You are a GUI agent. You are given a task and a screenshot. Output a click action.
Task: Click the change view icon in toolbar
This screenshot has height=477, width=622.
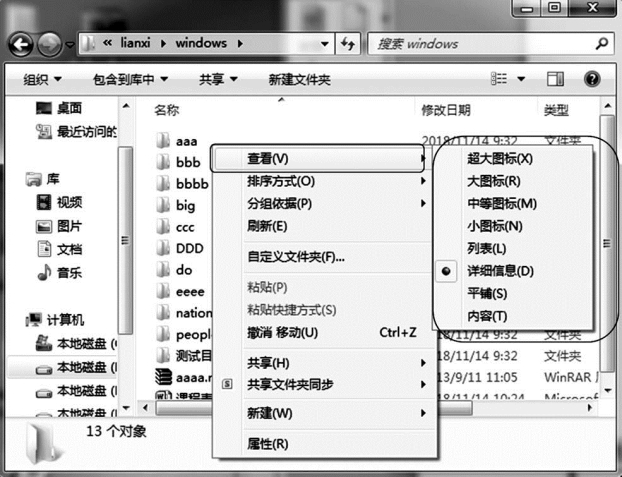point(499,79)
